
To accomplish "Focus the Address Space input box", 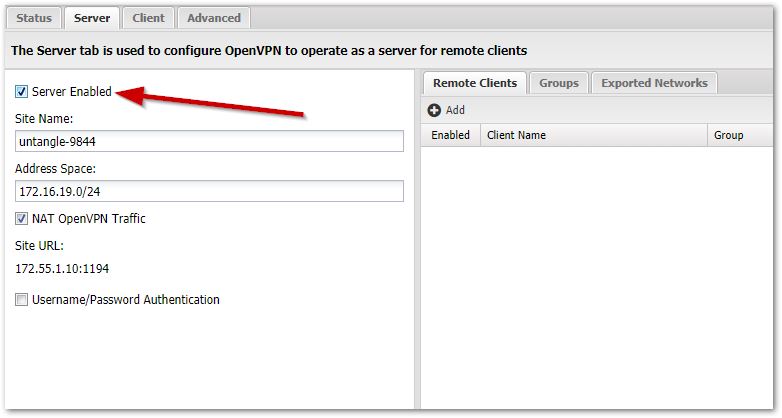I will pyautogui.click(x=209, y=192).
